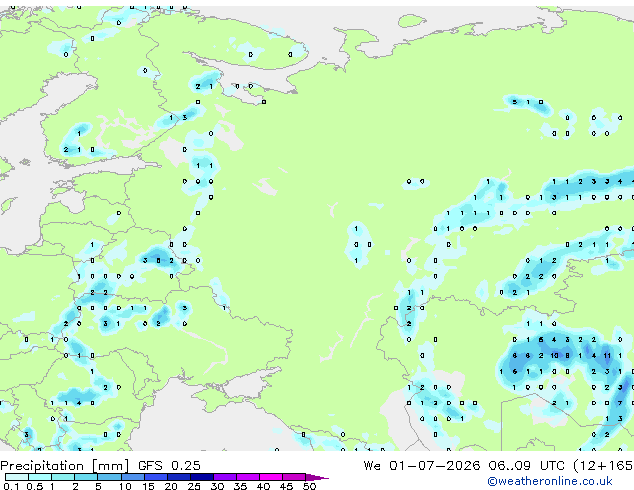The height and width of the screenshot is (490, 634).
Task: Click the 7 precipitation value on the map
Action: point(620,403)
